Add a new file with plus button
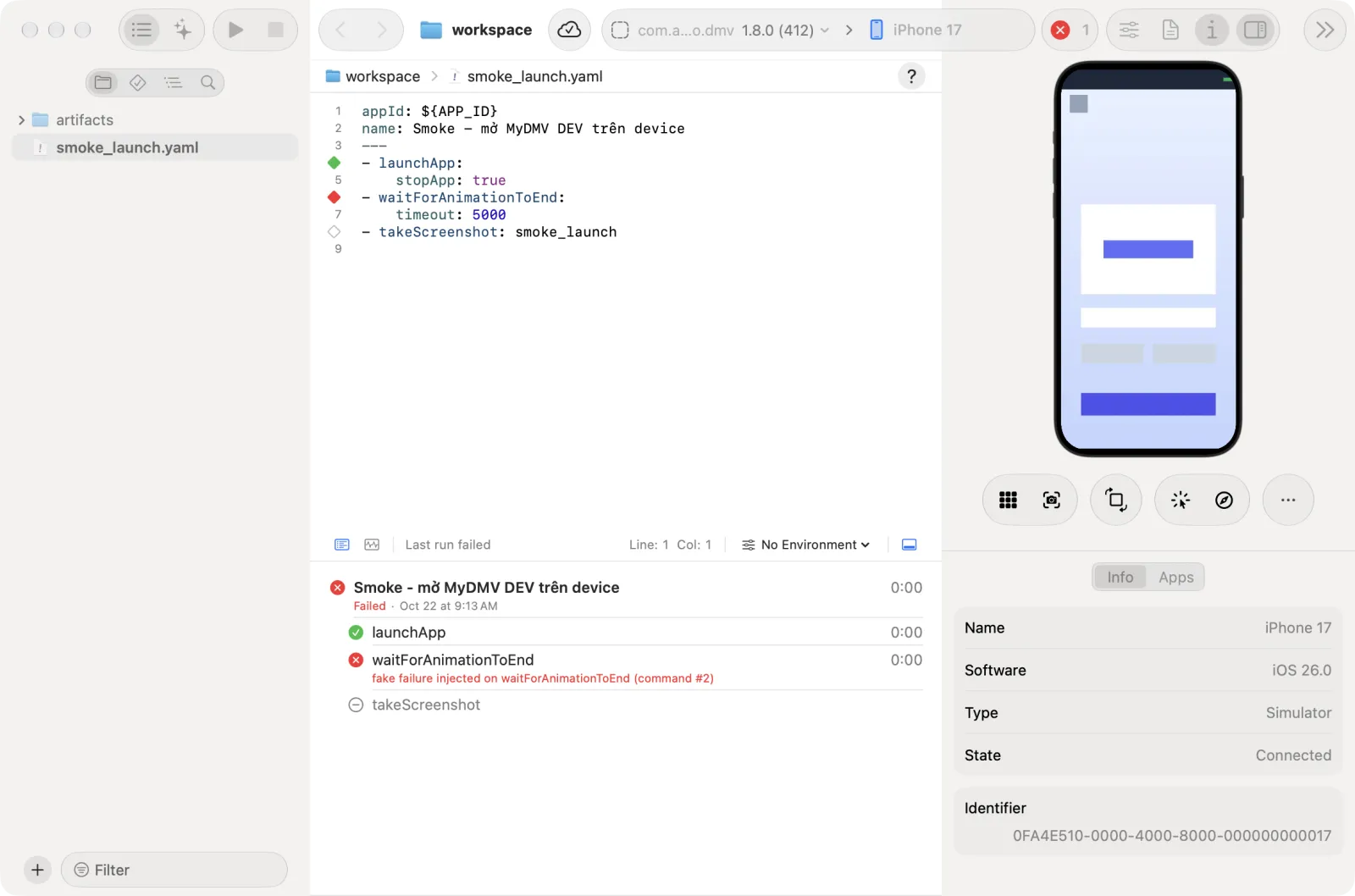The height and width of the screenshot is (896, 1355). [37, 870]
